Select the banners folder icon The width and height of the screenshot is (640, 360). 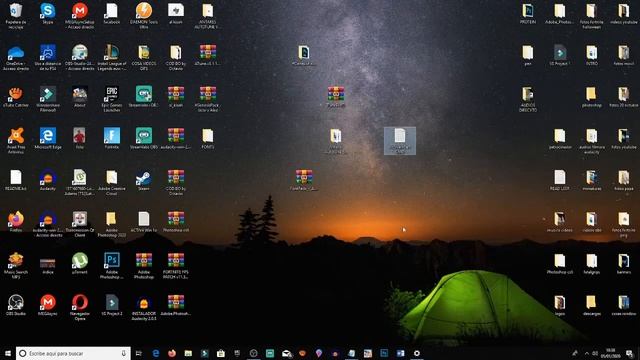[624, 263]
